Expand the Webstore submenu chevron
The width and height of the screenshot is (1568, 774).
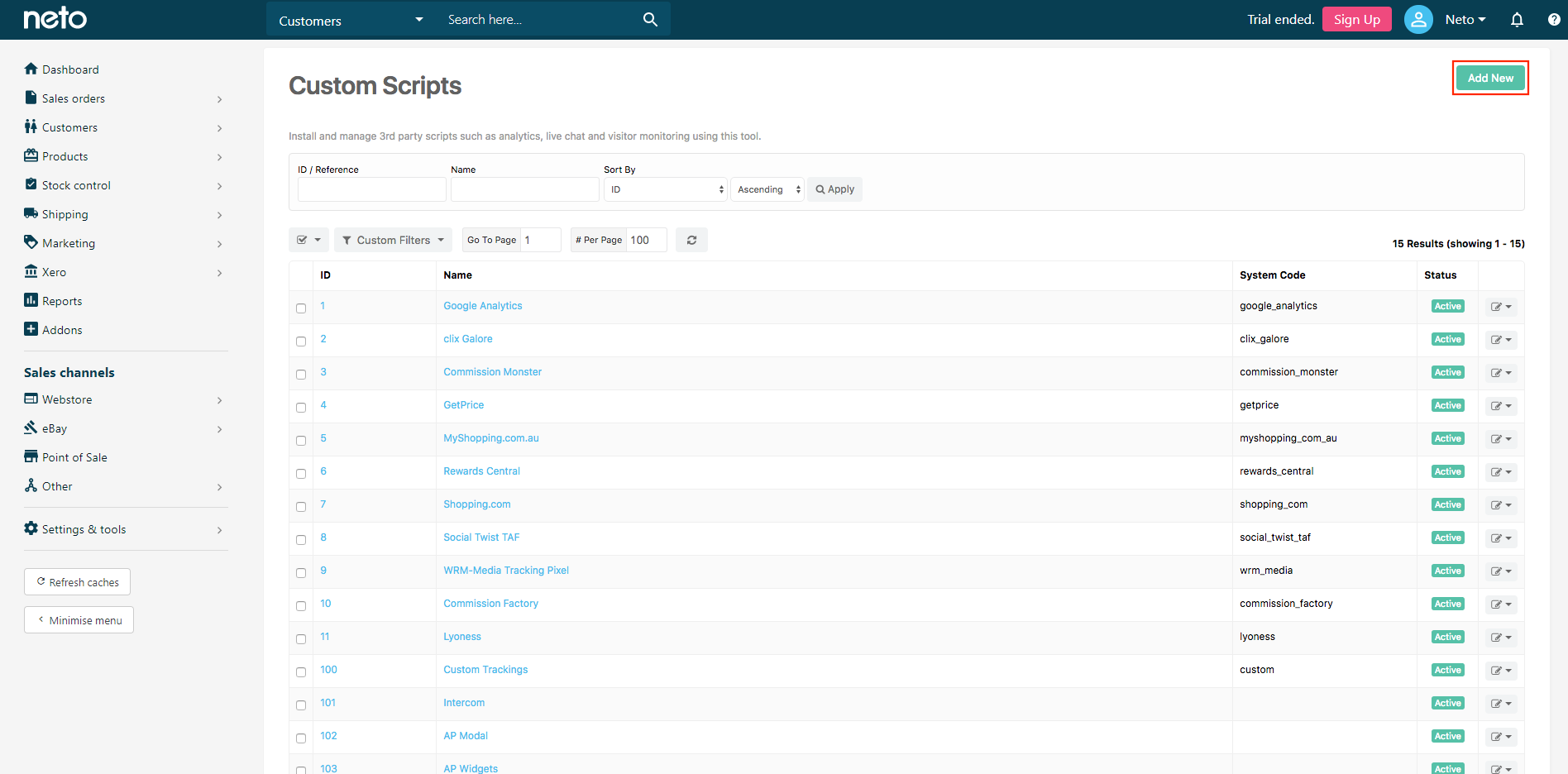click(x=219, y=400)
